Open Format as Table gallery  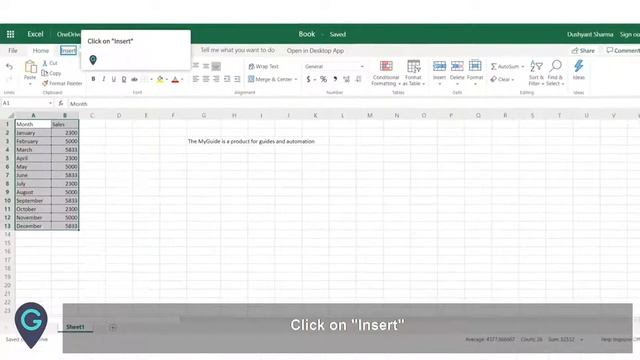[413, 73]
